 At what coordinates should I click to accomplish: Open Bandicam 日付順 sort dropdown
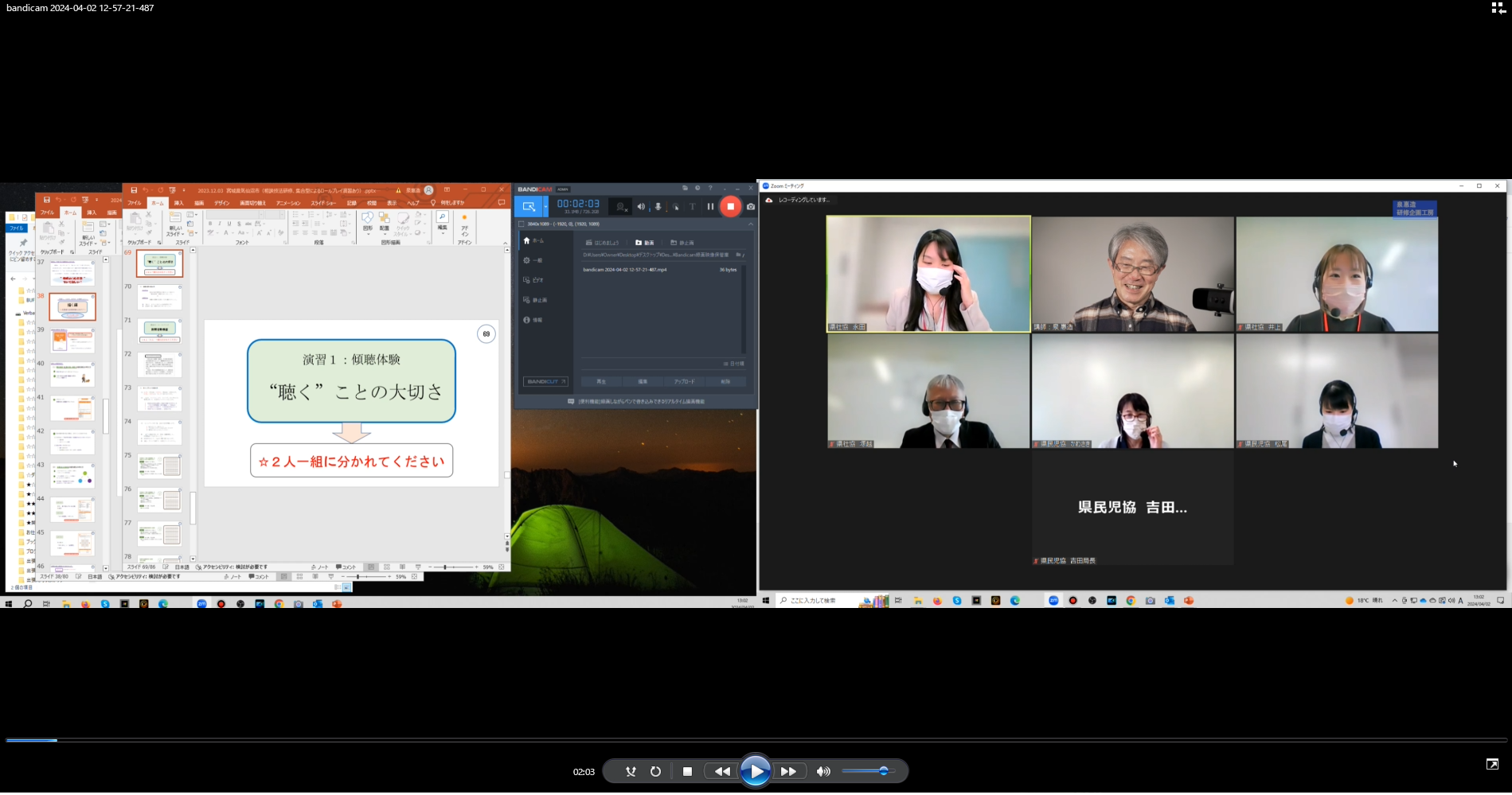point(734,364)
